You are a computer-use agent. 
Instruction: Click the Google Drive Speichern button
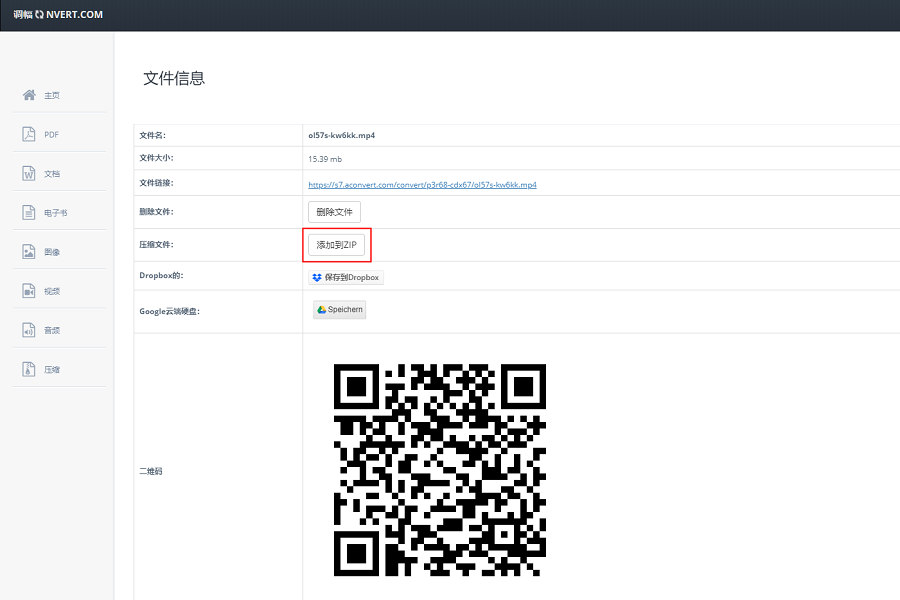(340, 309)
